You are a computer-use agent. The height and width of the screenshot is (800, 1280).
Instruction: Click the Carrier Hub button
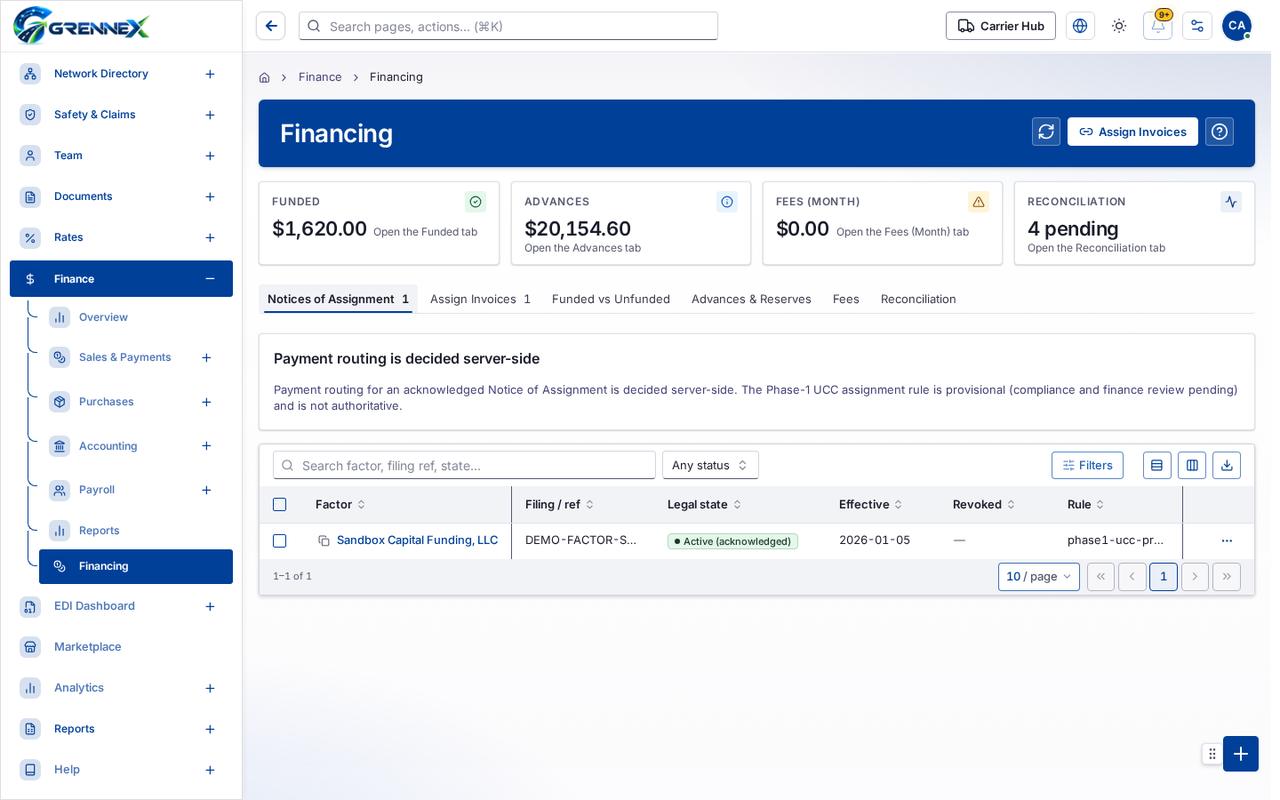tap(1001, 26)
